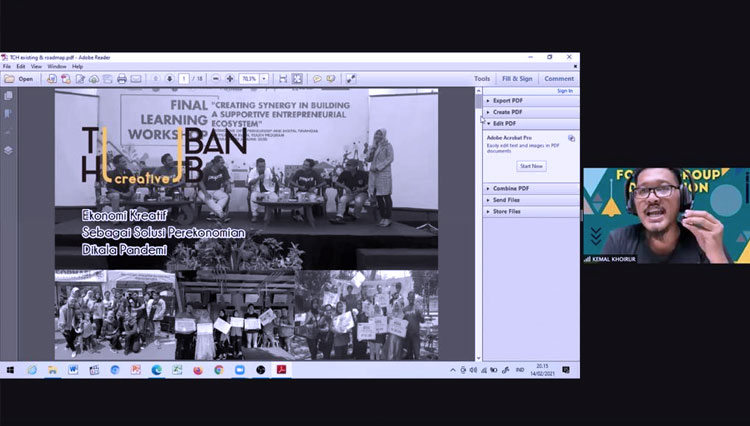This screenshot has height=426, width=750.
Task: Switch to the Fill & Sign pane
Action: click(517, 79)
